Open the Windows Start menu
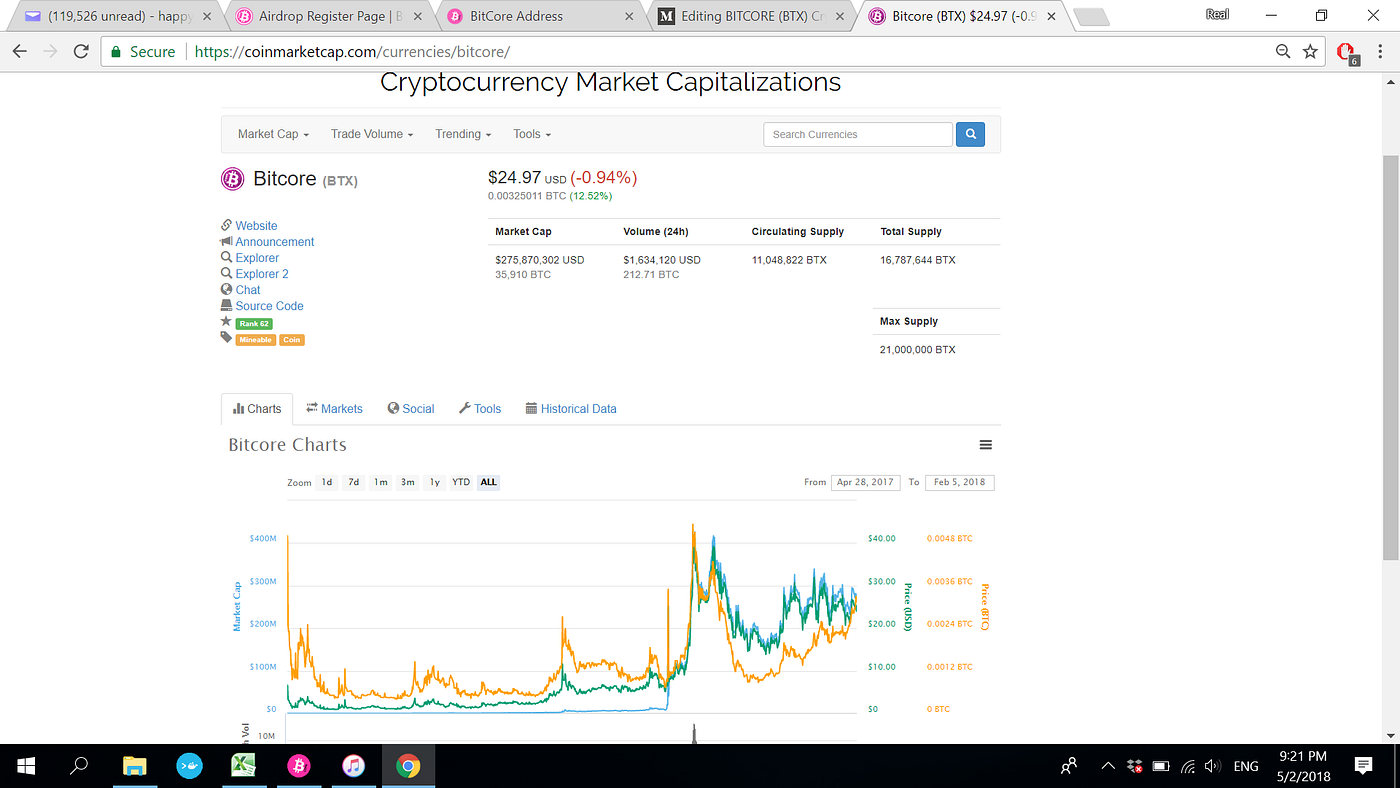1400x788 pixels. tap(26, 766)
